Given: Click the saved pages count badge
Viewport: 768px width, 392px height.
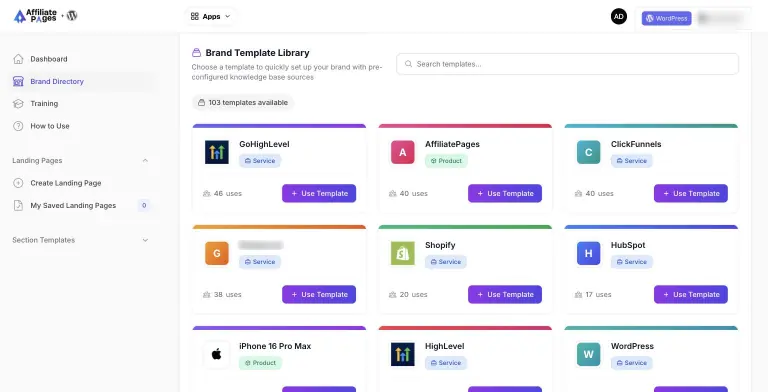Looking at the screenshot, I should coord(144,205).
